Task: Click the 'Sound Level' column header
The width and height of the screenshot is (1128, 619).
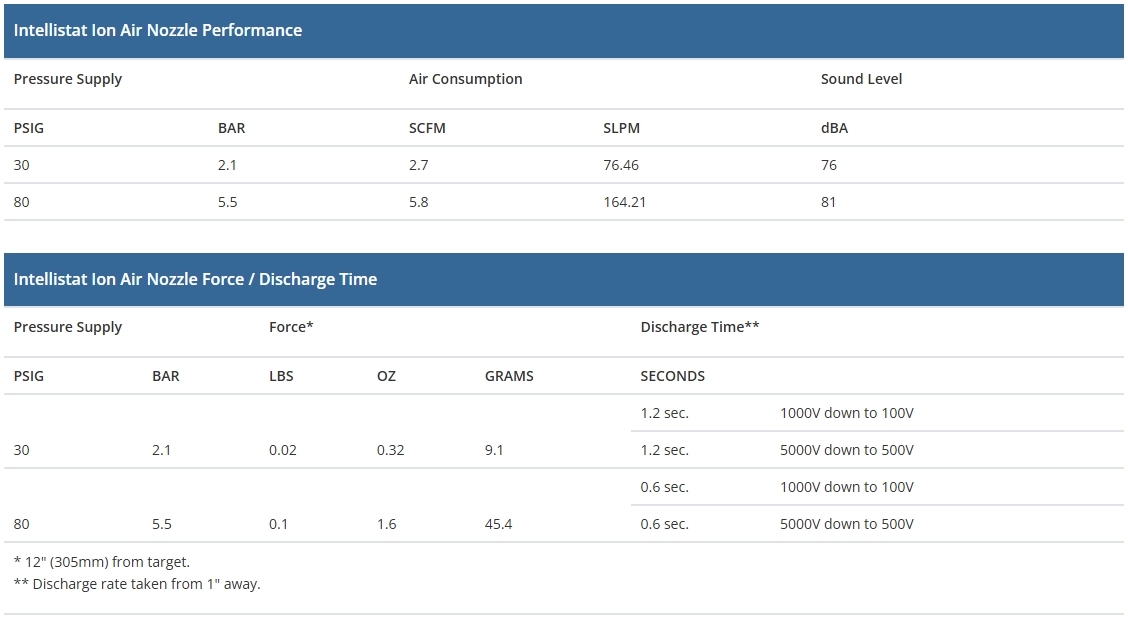Action: (861, 79)
